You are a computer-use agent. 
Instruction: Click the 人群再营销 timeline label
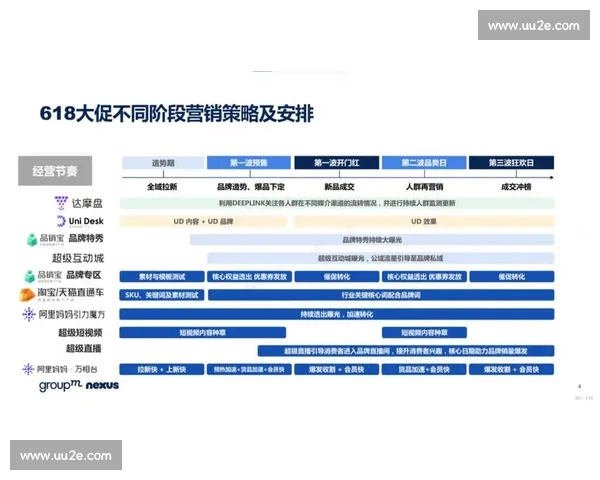(424, 187)
